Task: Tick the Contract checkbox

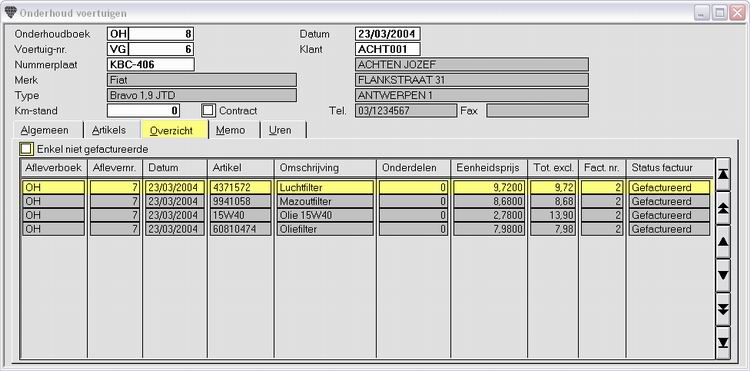Action: 208,110
